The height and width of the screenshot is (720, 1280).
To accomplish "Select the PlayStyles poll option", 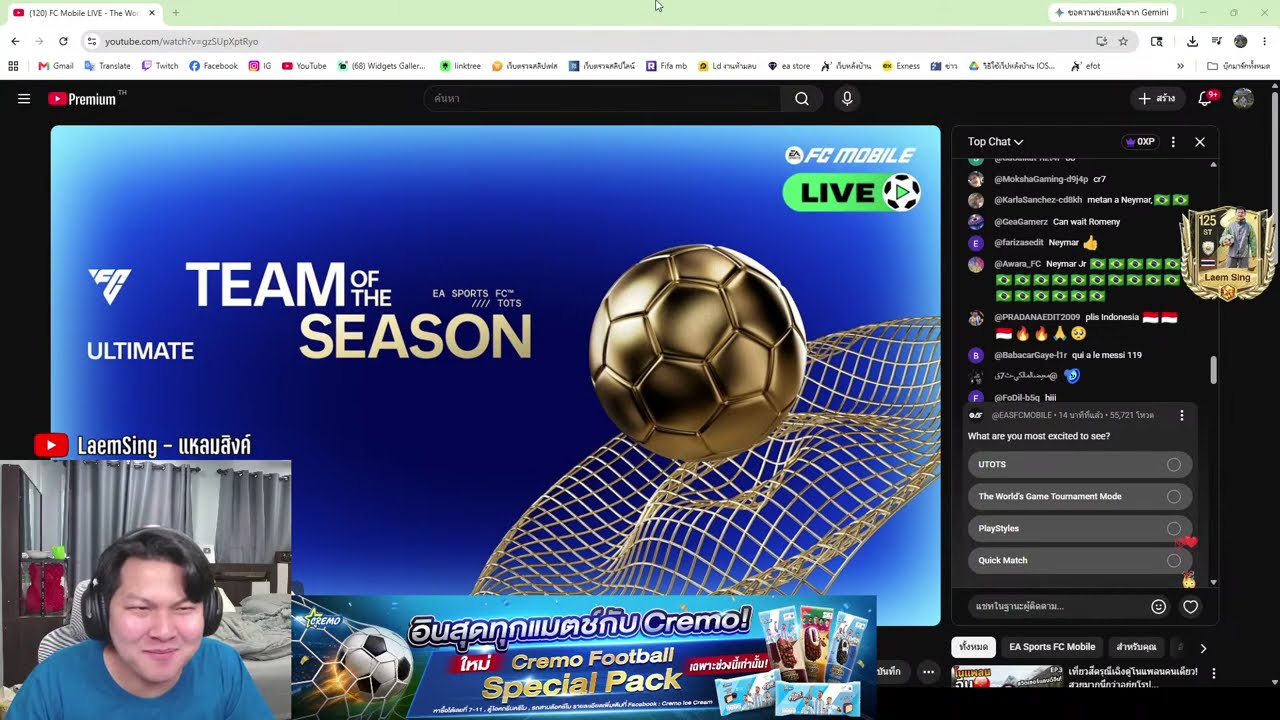I will point(1080,528).
